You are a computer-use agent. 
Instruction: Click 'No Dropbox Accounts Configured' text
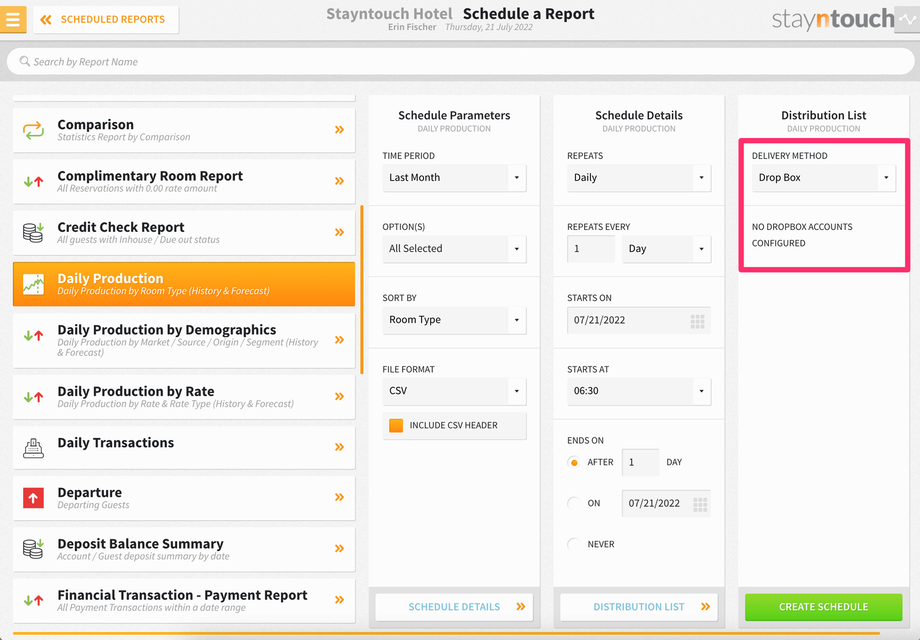(x=802, y=235)
